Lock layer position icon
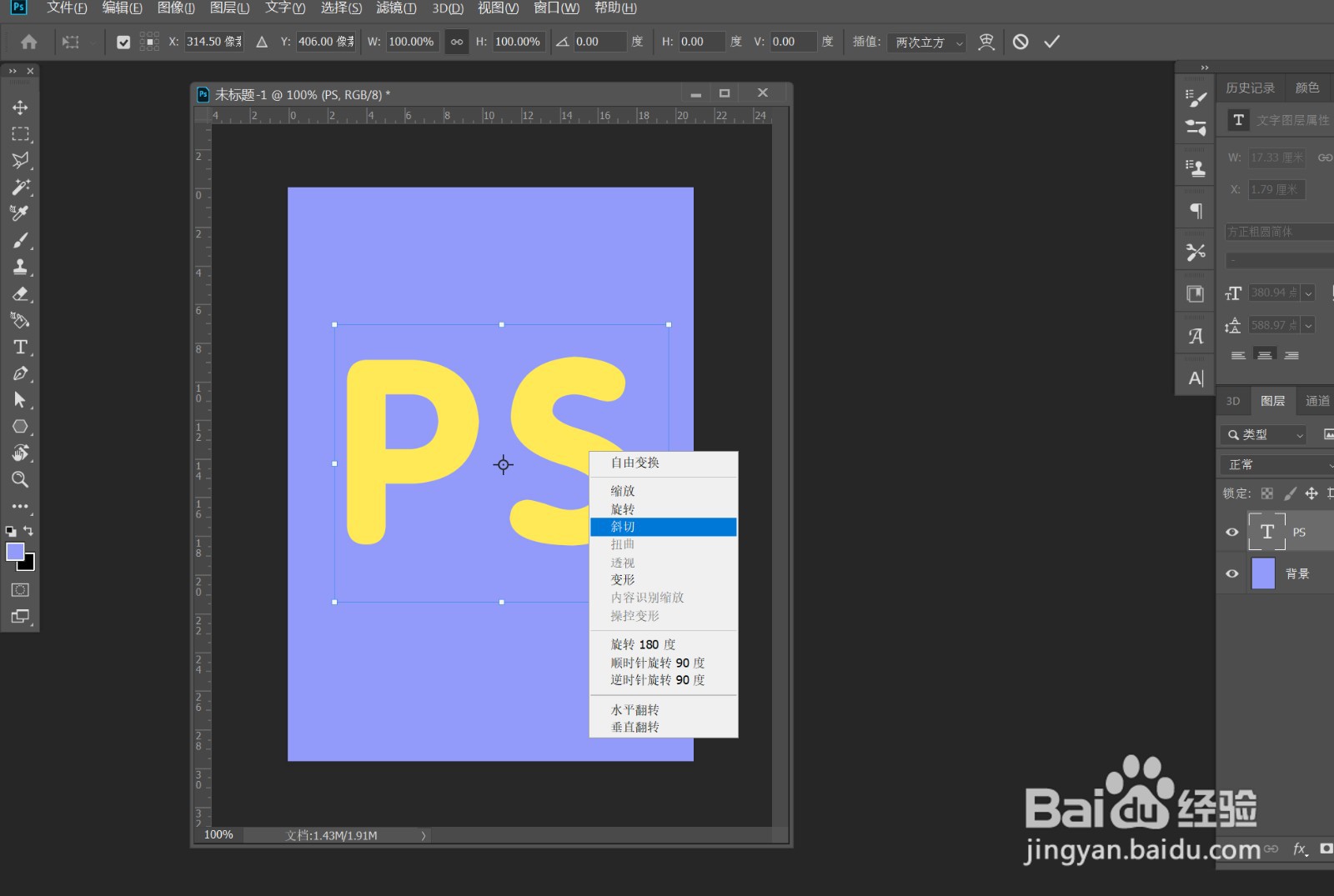Viewport: 1334px width, 896px height. click(x=1311, y=493)
